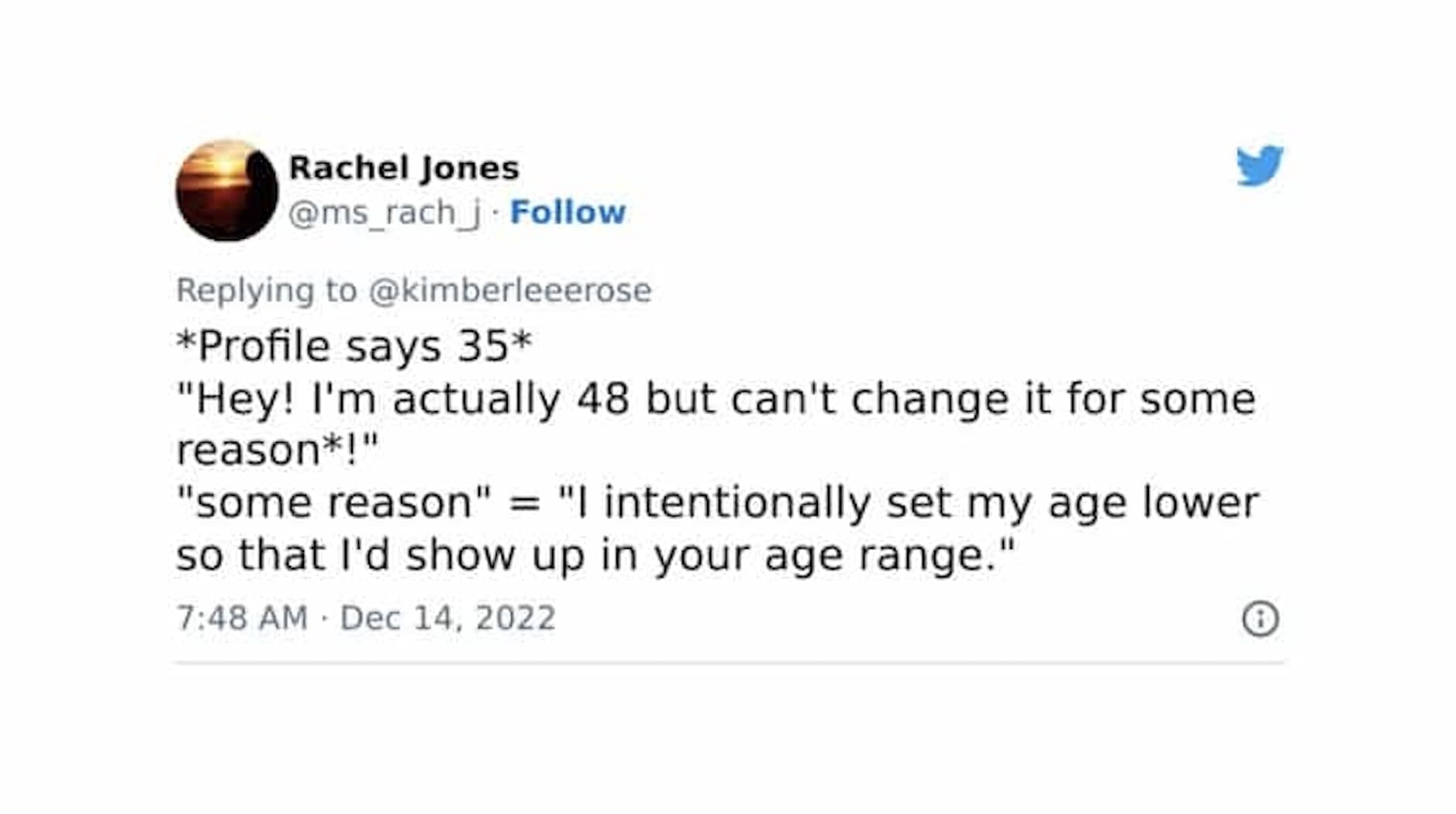
Task: Click the Twitter bird logo
Action: [1259, 165]
